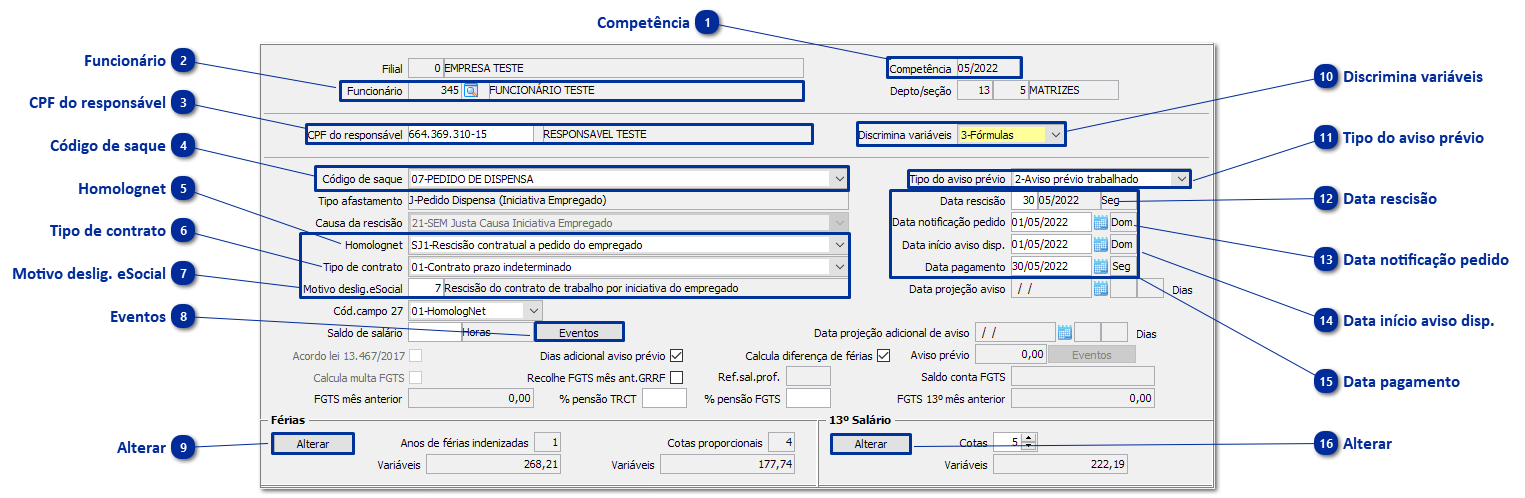
Task: Expand the Cód.campo 27 dropdown
Action: coord(532,310)
